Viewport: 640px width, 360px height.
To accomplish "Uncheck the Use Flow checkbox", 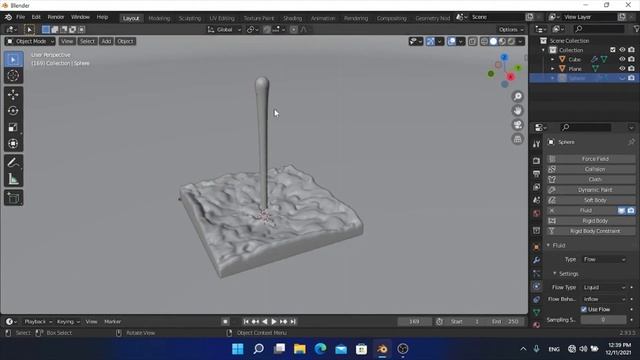I will click(584, 309).
